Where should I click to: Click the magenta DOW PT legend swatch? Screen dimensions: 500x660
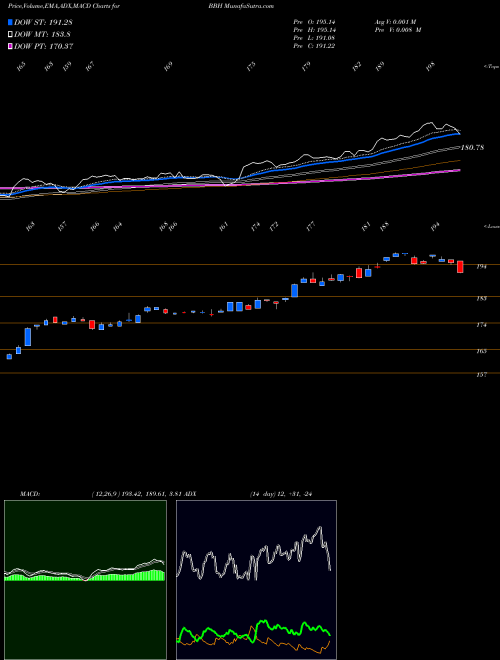pos(10,46)
